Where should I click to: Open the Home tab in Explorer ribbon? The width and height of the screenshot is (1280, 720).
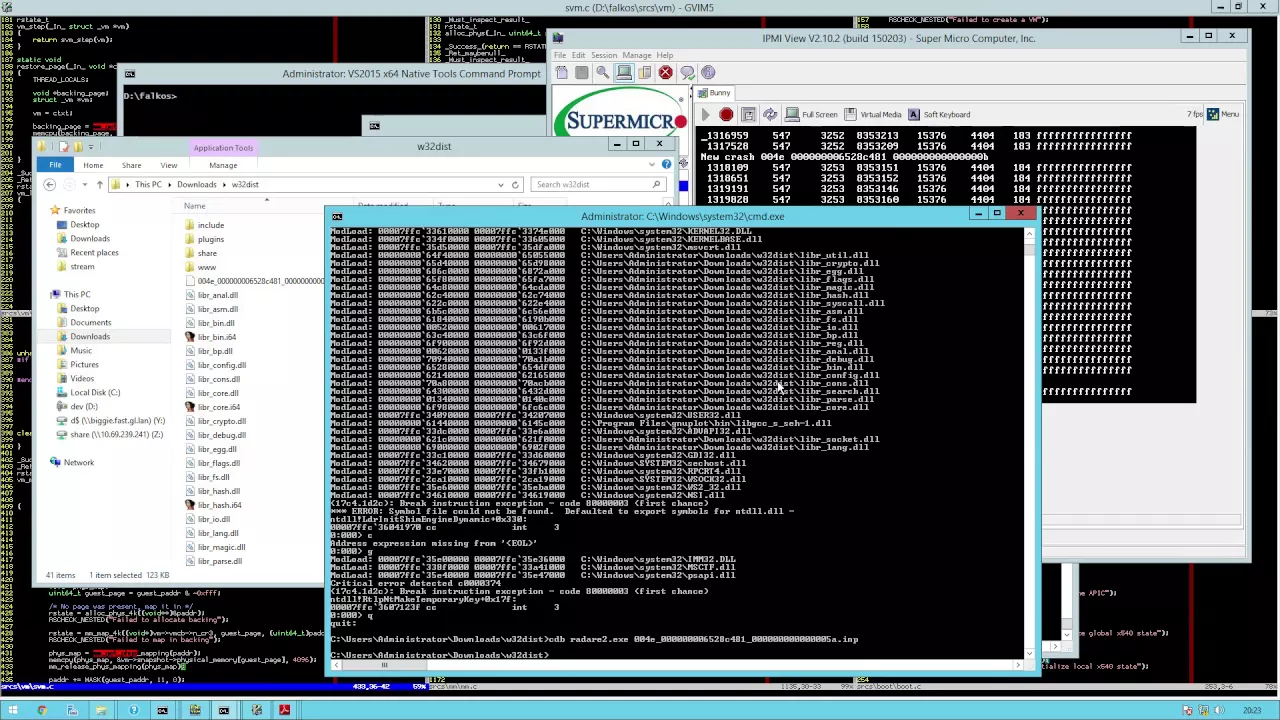[x=93, y=165]
